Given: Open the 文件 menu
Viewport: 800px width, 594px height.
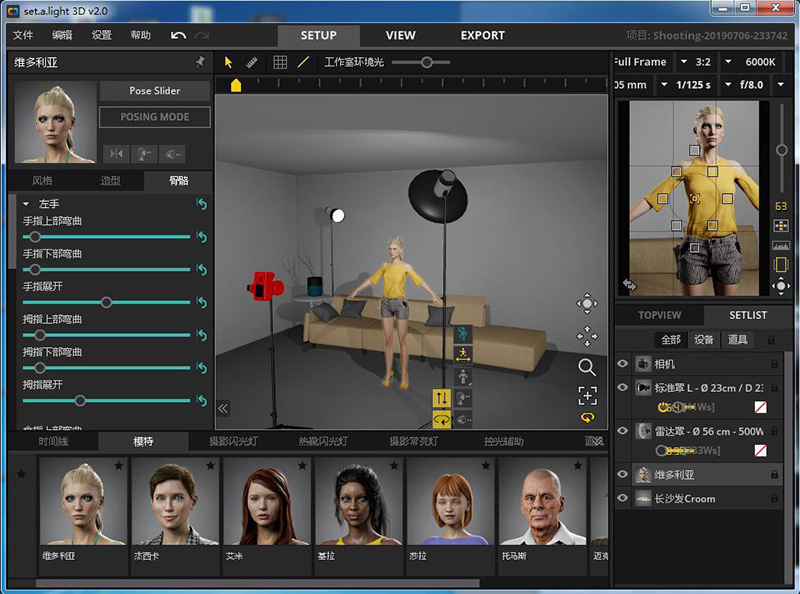Looking at the screenshot, I should (x=23, y=35).
